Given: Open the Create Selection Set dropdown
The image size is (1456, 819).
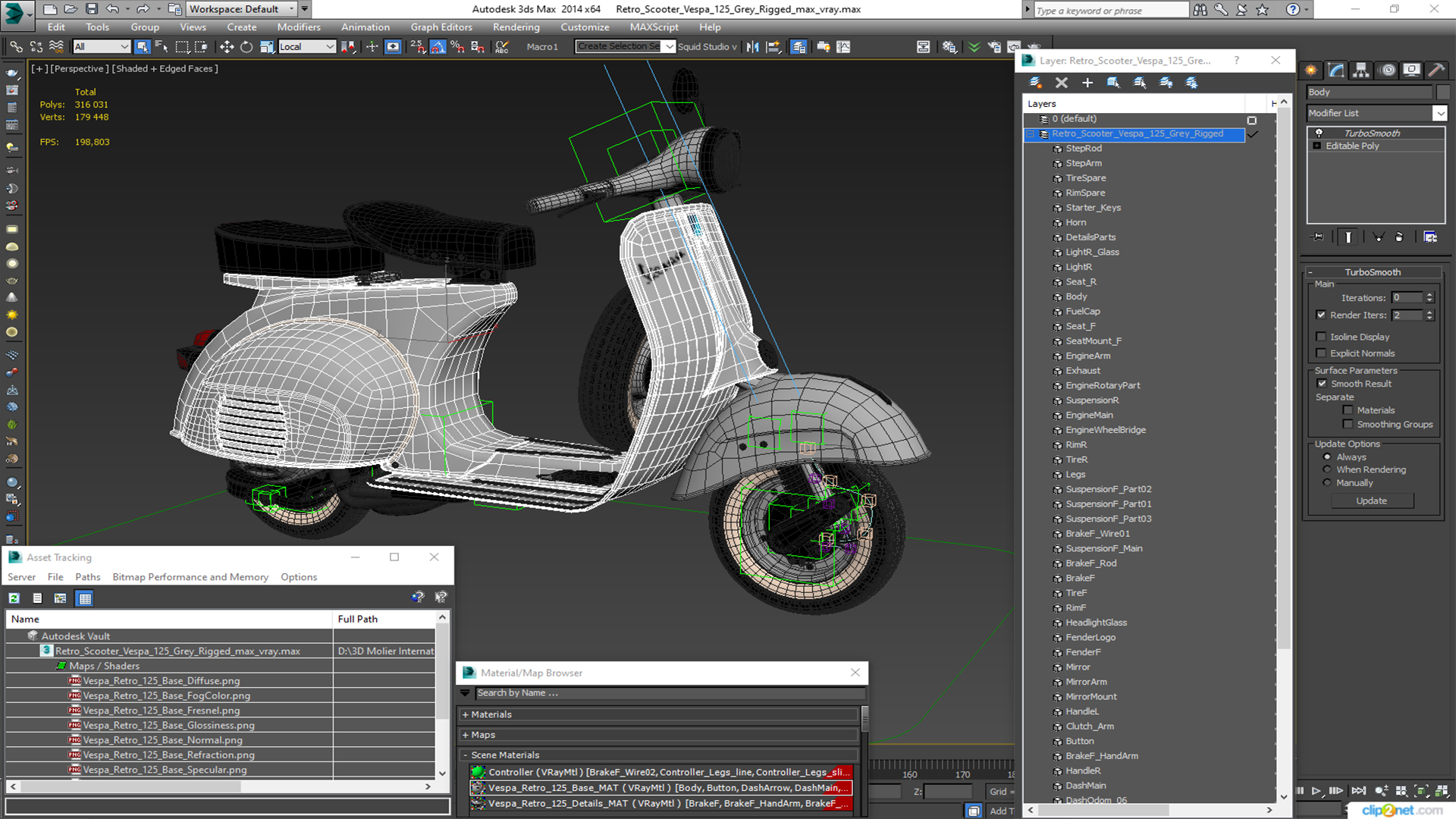Looking at the screenshot, I should pos(669,47).
